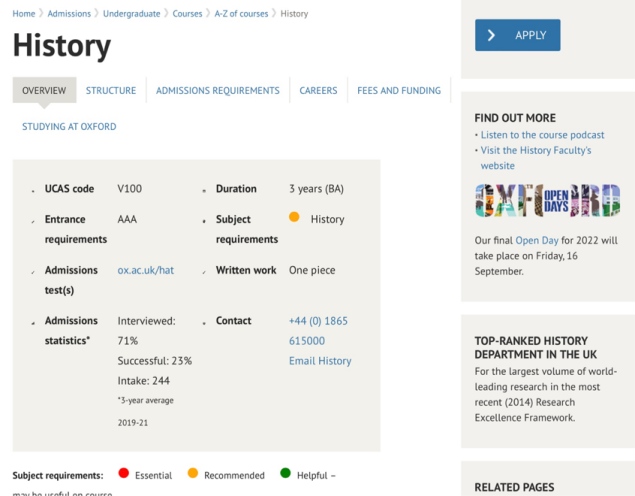
Task: Open the Admissions Requirements tab
Action: pyautogui.click(x=218, y=90)
